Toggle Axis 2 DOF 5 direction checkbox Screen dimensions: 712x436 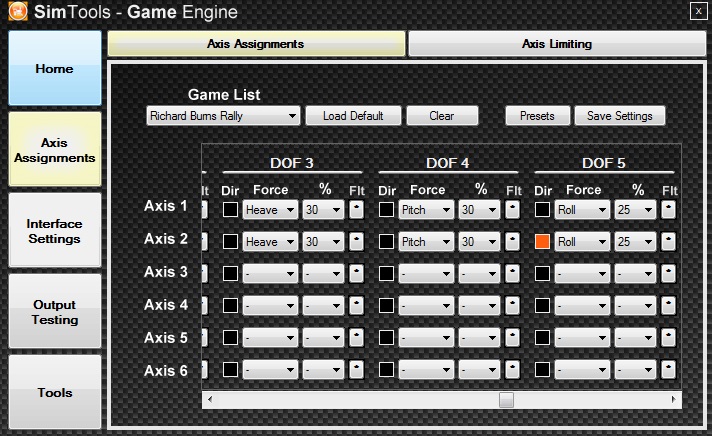click(x=543, y=241)
